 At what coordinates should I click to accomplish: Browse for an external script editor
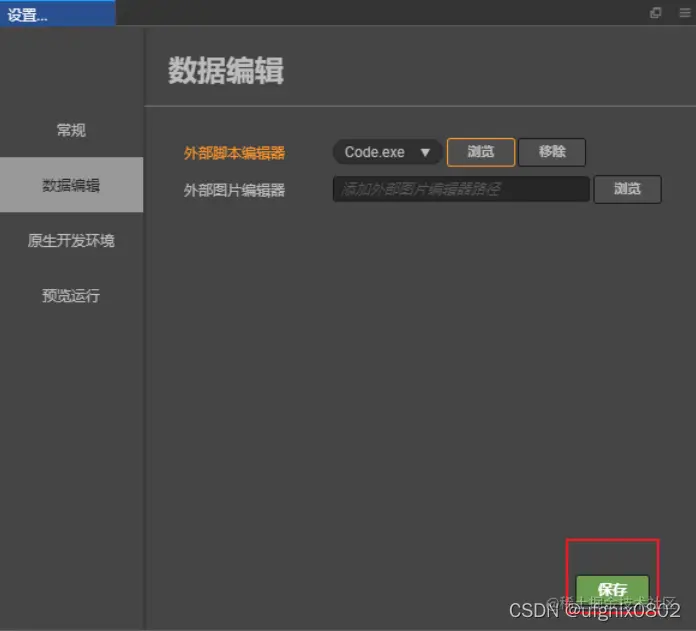tap(481, 152)
